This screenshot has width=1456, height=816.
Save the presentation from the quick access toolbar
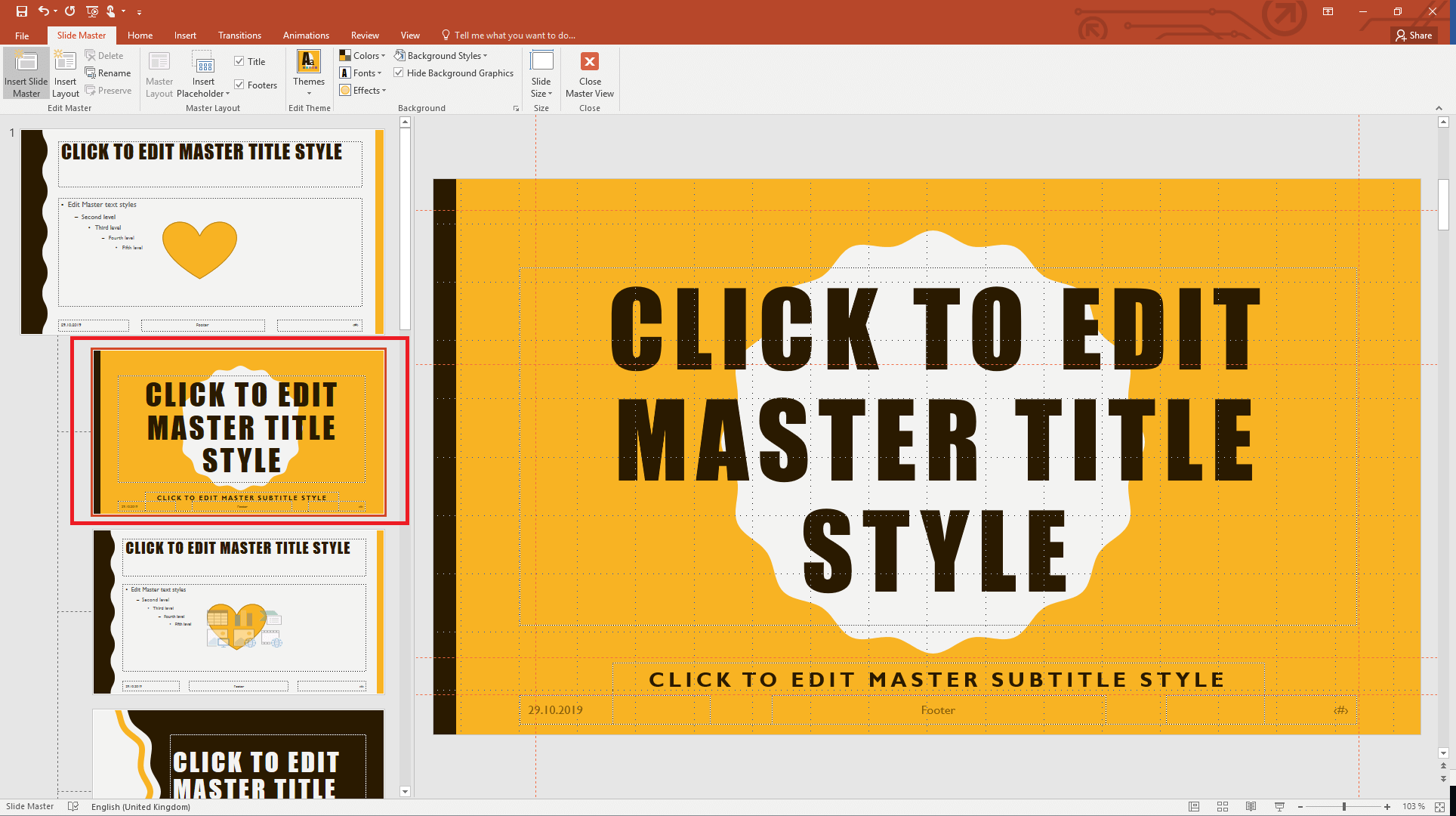(x=22, y=11)
